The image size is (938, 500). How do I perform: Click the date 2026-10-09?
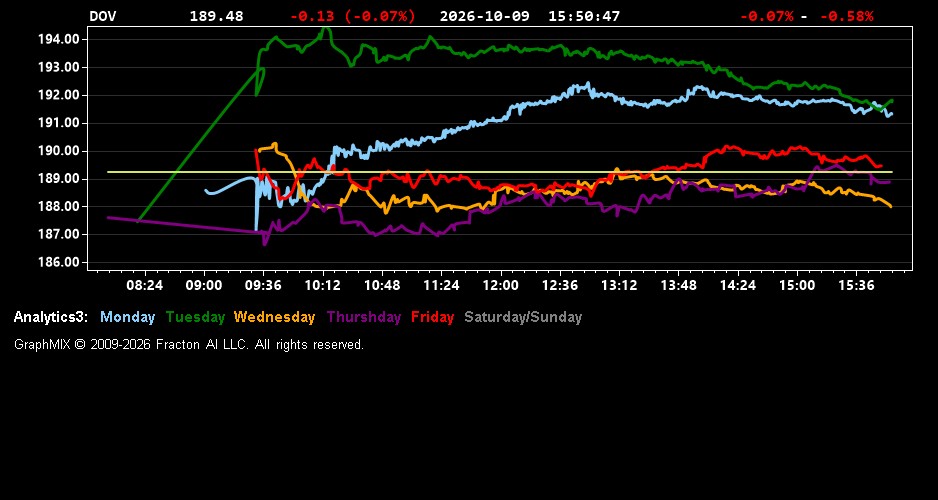(485, 16)
